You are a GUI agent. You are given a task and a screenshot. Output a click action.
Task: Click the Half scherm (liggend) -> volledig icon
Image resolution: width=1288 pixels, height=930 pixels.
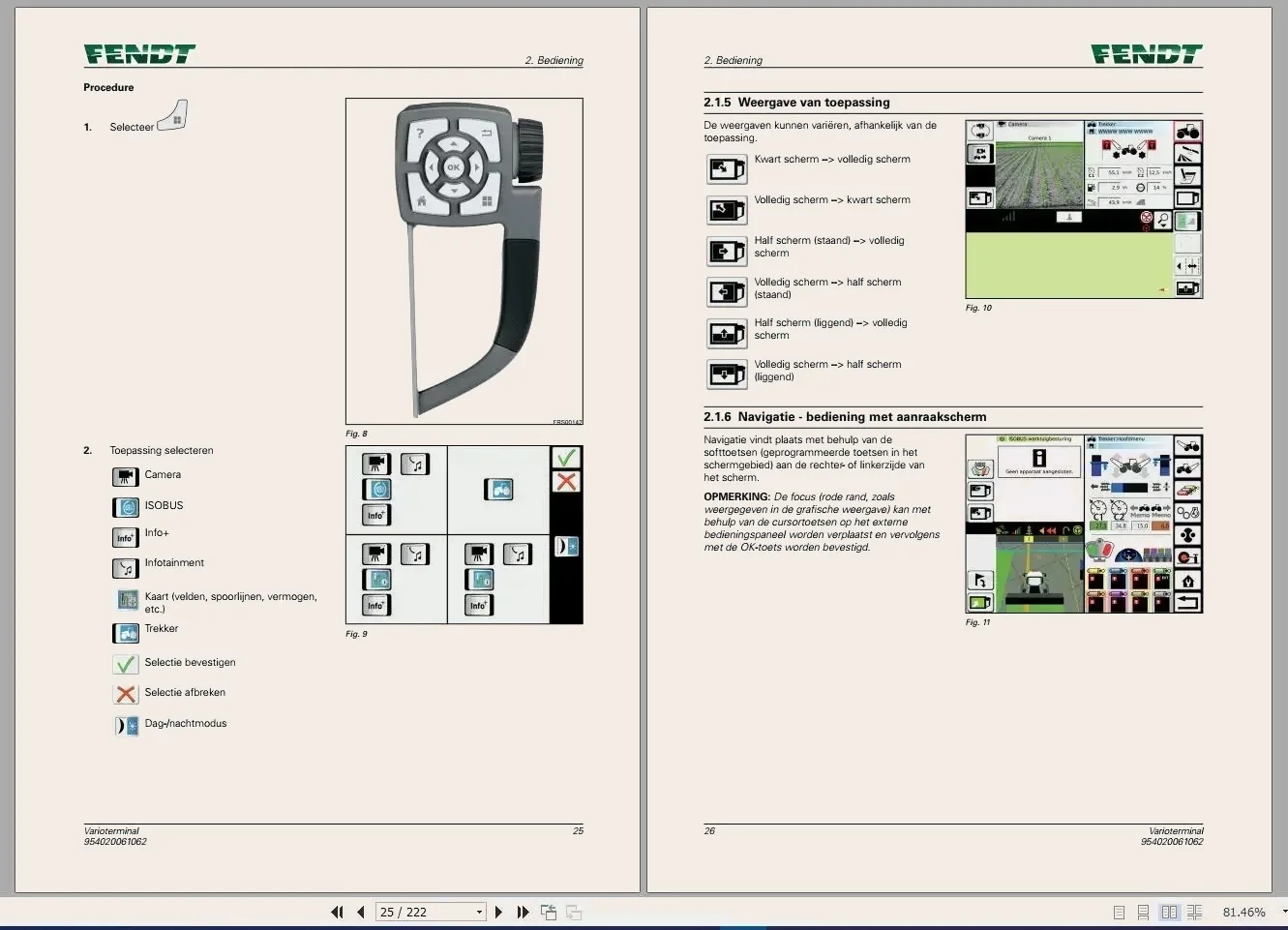pyautogui.click(x=727, y=333)
